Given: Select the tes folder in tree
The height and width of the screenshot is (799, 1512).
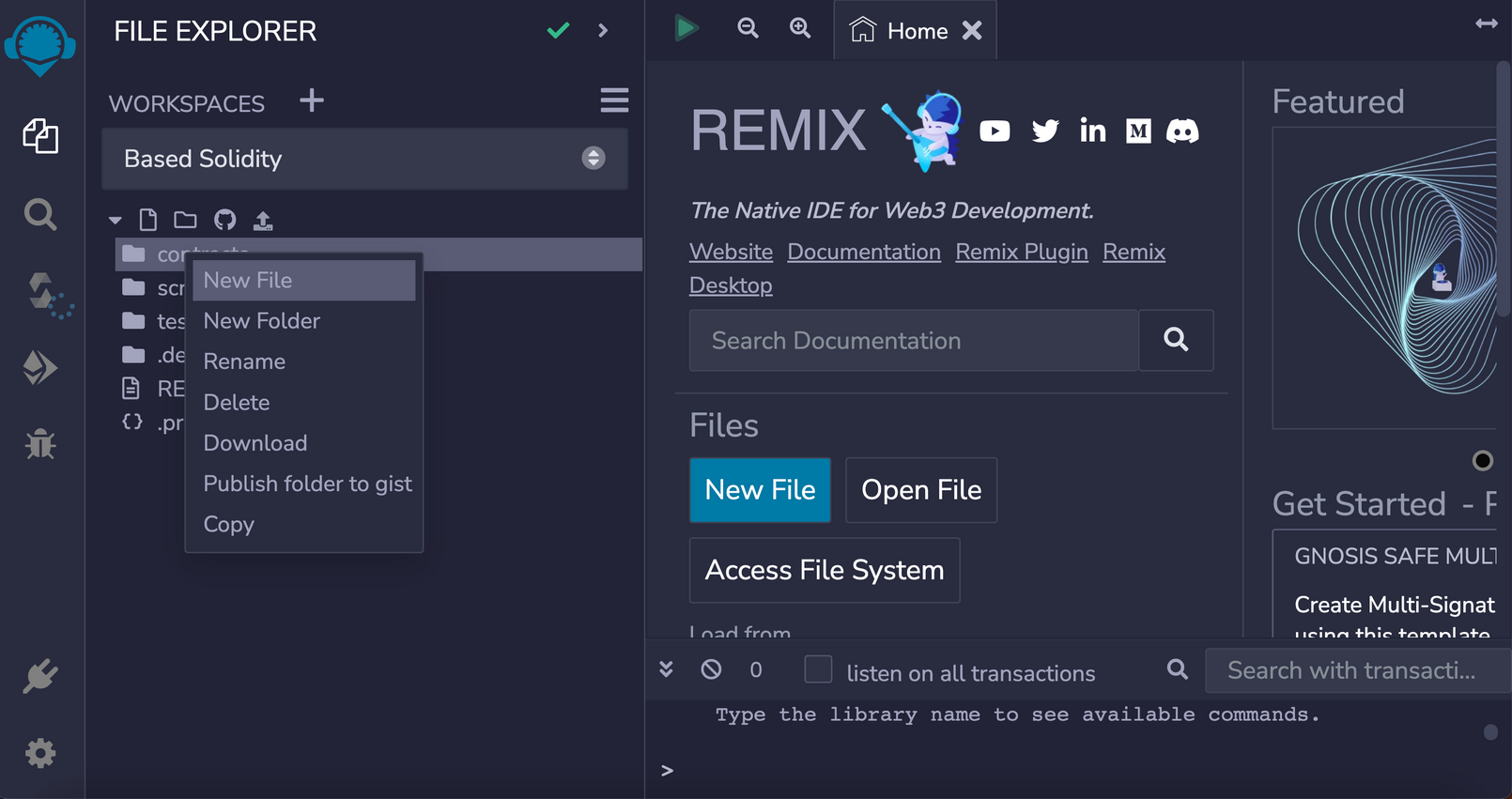Looking at the screenshot, I should click(x=153, y=322).
